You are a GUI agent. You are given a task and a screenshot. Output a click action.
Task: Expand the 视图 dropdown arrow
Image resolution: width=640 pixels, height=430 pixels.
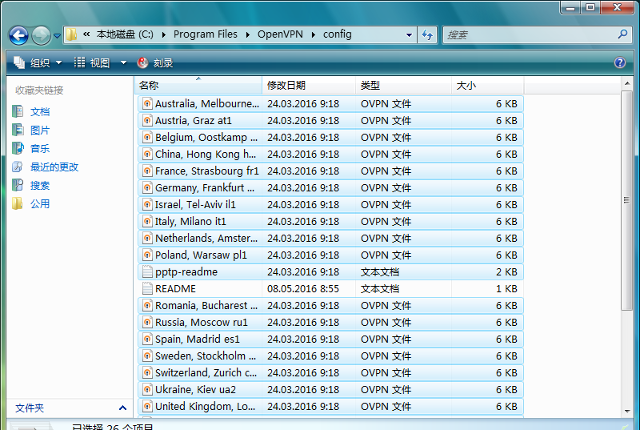123,63
